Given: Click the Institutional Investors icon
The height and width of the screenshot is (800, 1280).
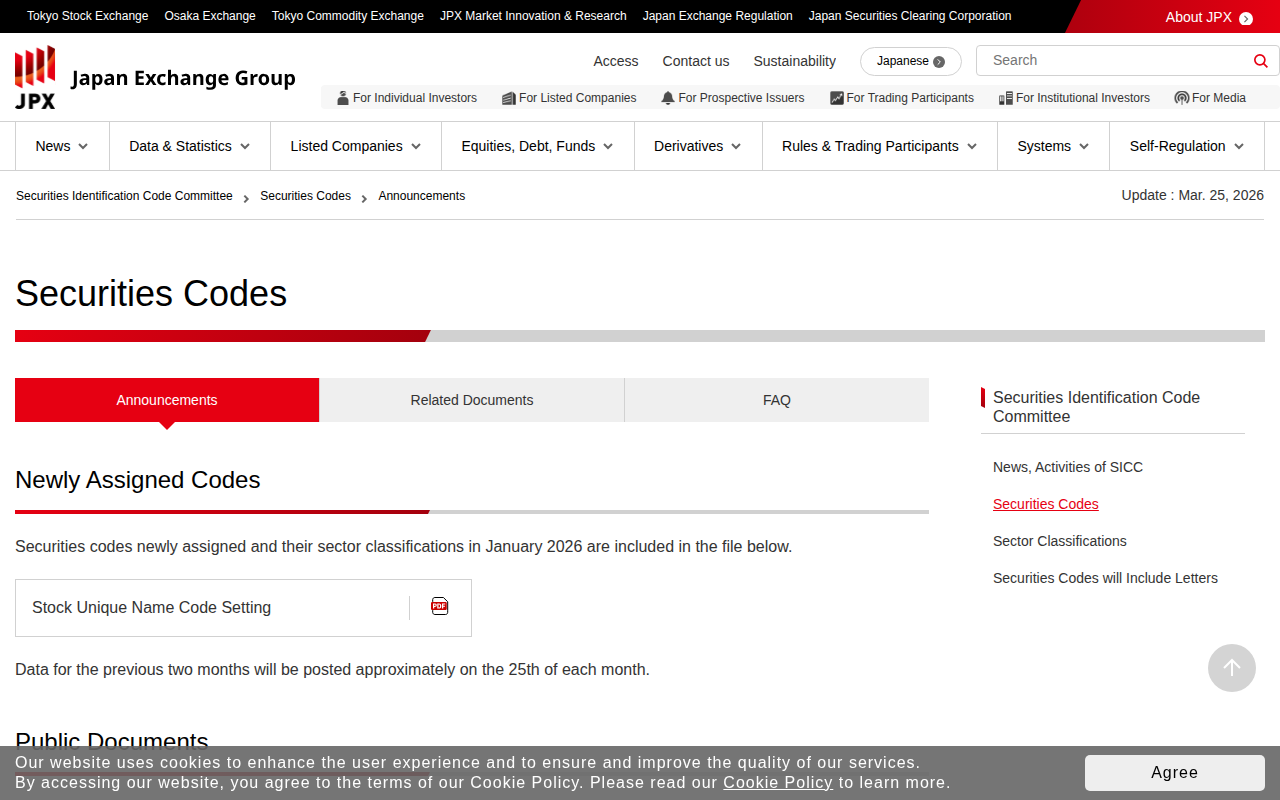Looking at the screenshot, I should pyautogui.click(x=1006, y=98).
